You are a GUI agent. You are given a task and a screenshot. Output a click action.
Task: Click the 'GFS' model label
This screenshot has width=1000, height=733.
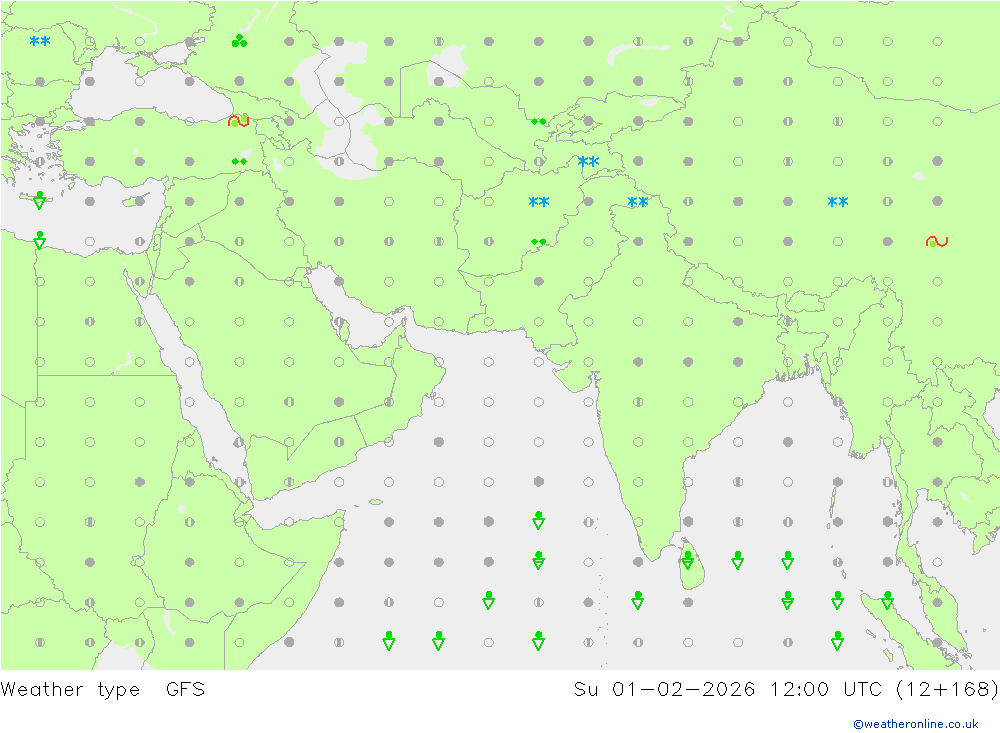[x=186, y=690]
